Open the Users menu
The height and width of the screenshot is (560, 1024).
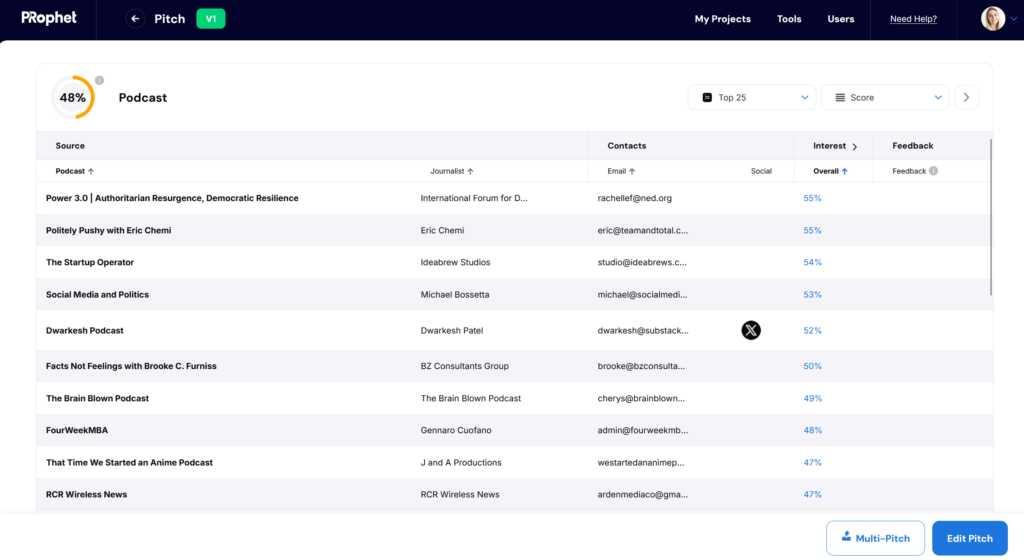840,19
